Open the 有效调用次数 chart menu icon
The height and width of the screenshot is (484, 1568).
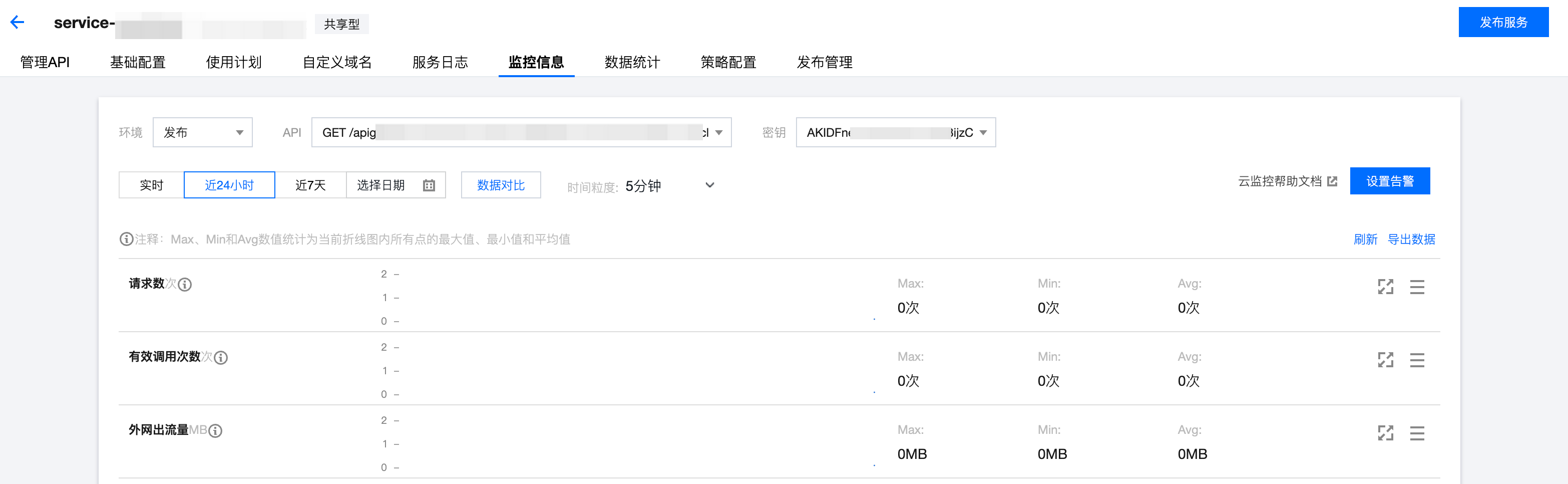coord(1417,360)
